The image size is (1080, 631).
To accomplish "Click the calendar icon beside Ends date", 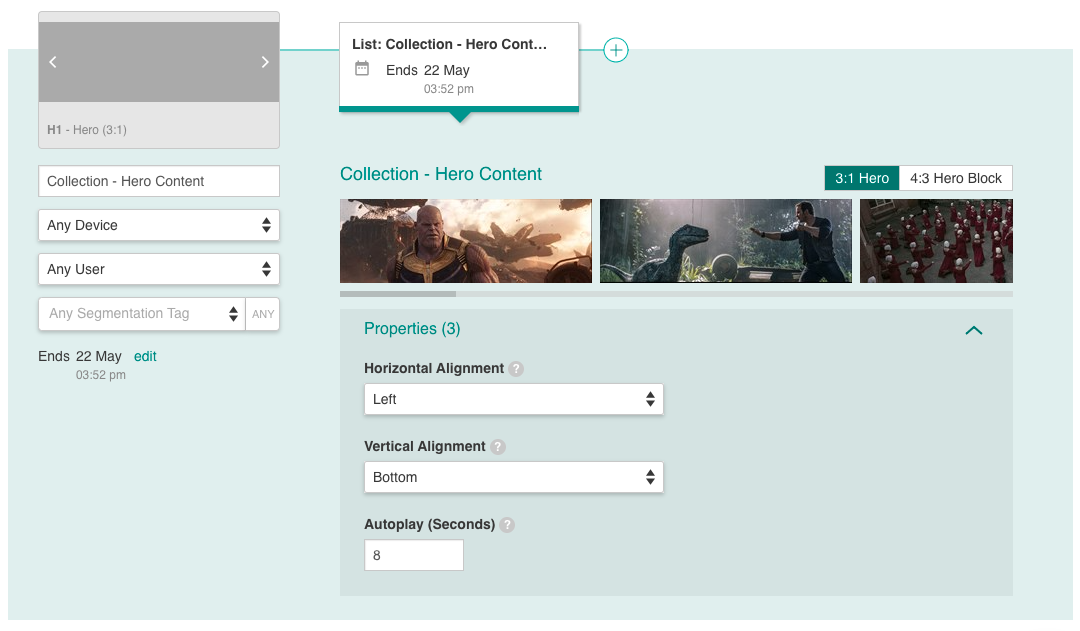I will (x=362, y=68).
